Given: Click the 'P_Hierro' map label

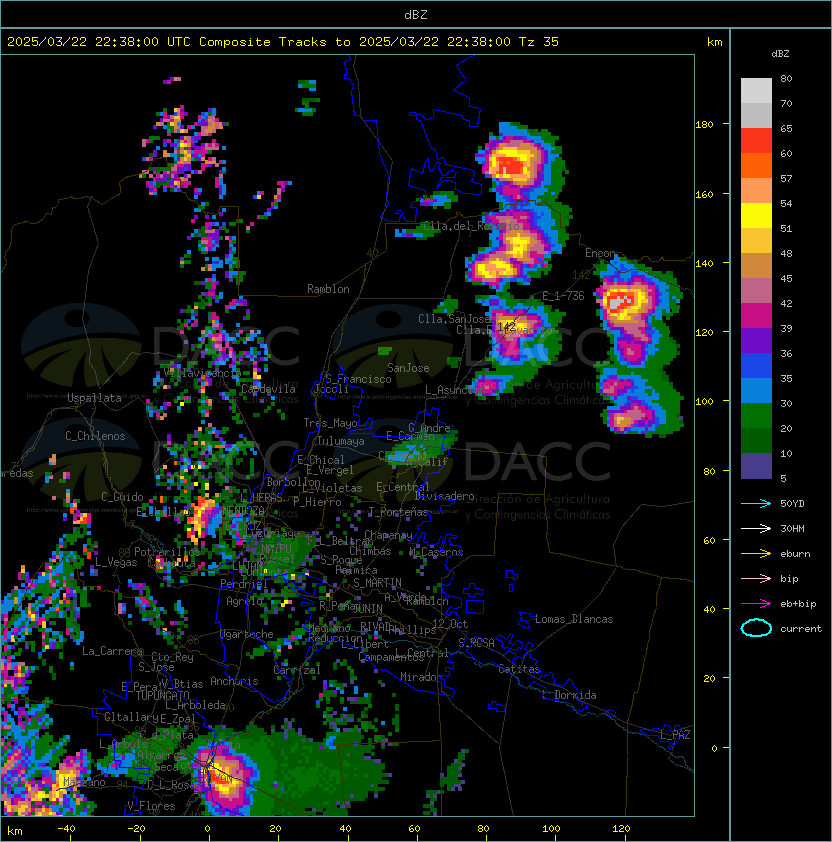Looking at the screenshot, I should [317, 502].
